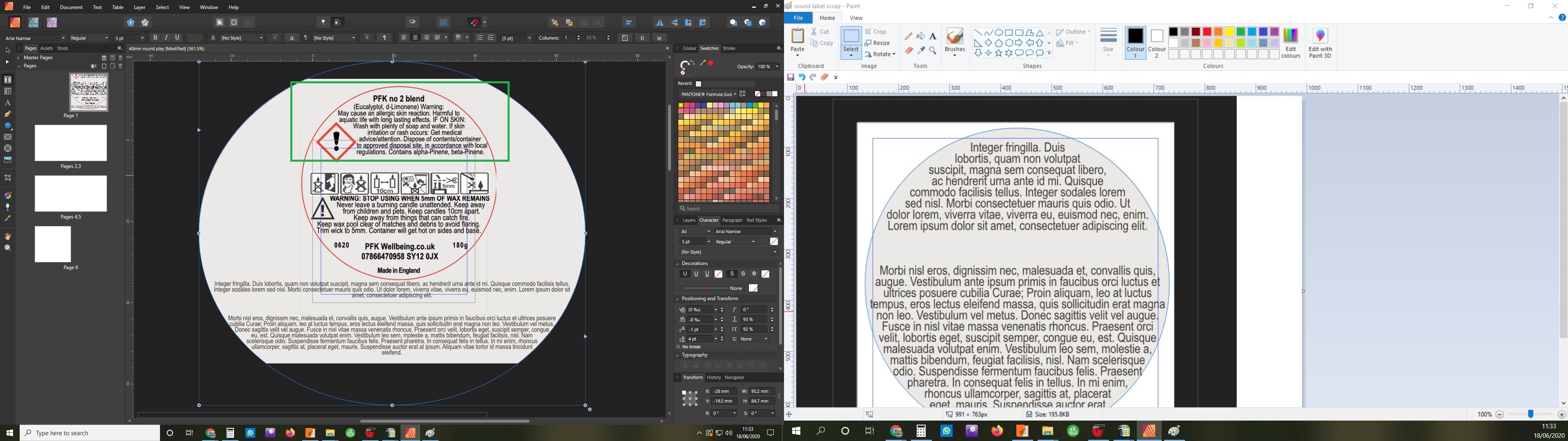1568x441 pixels.
Task: Click Edit colours in Paint
Action: (1290, 43)
